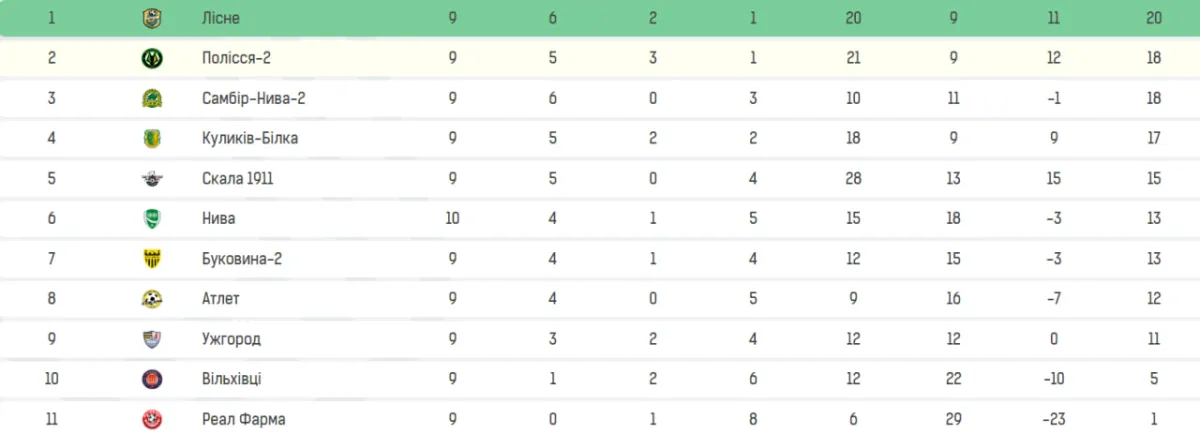1200x434 pixels.
Task: Select the Реал Фарма team name
Action: [x=244, y=420]
